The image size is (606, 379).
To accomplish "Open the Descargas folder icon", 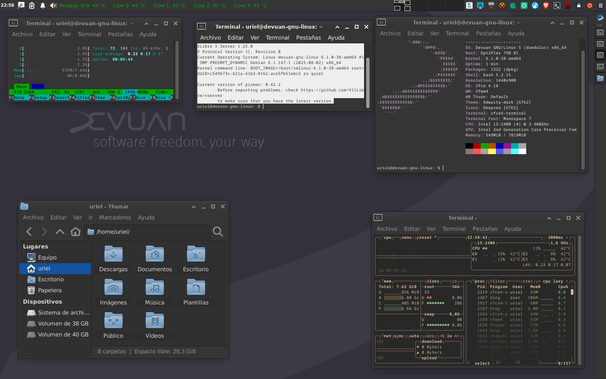I will point(113,255).
